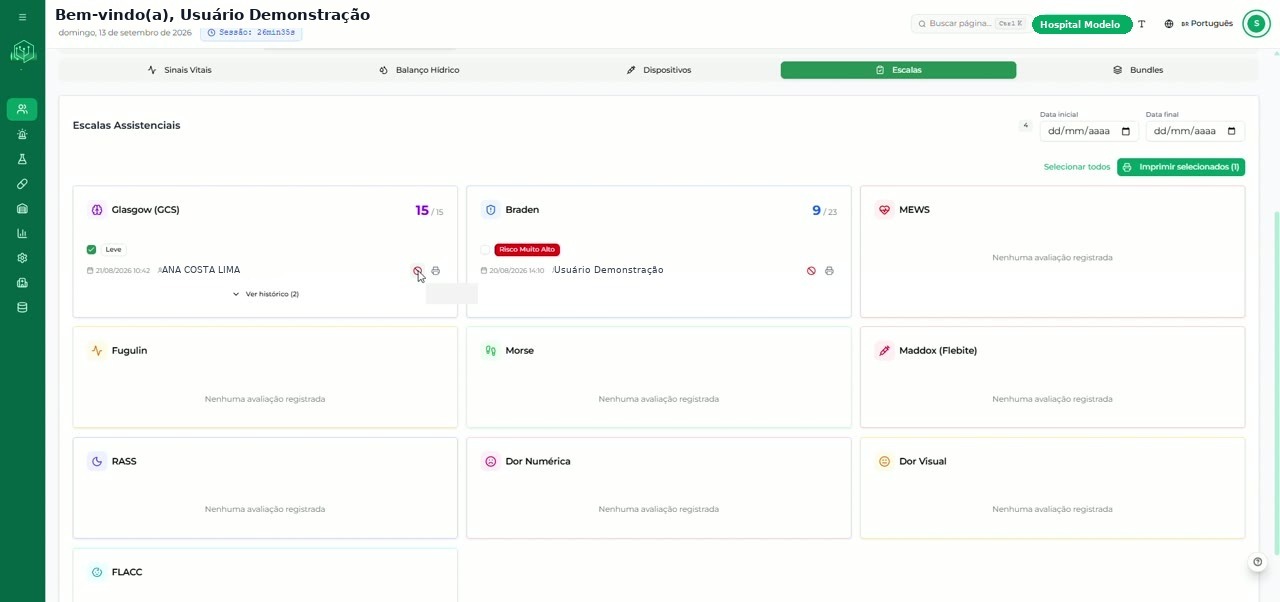Click the Maddox (Flebite) card title
The height and width of the screenshot is (602, 1280).
tap(938, 351)
